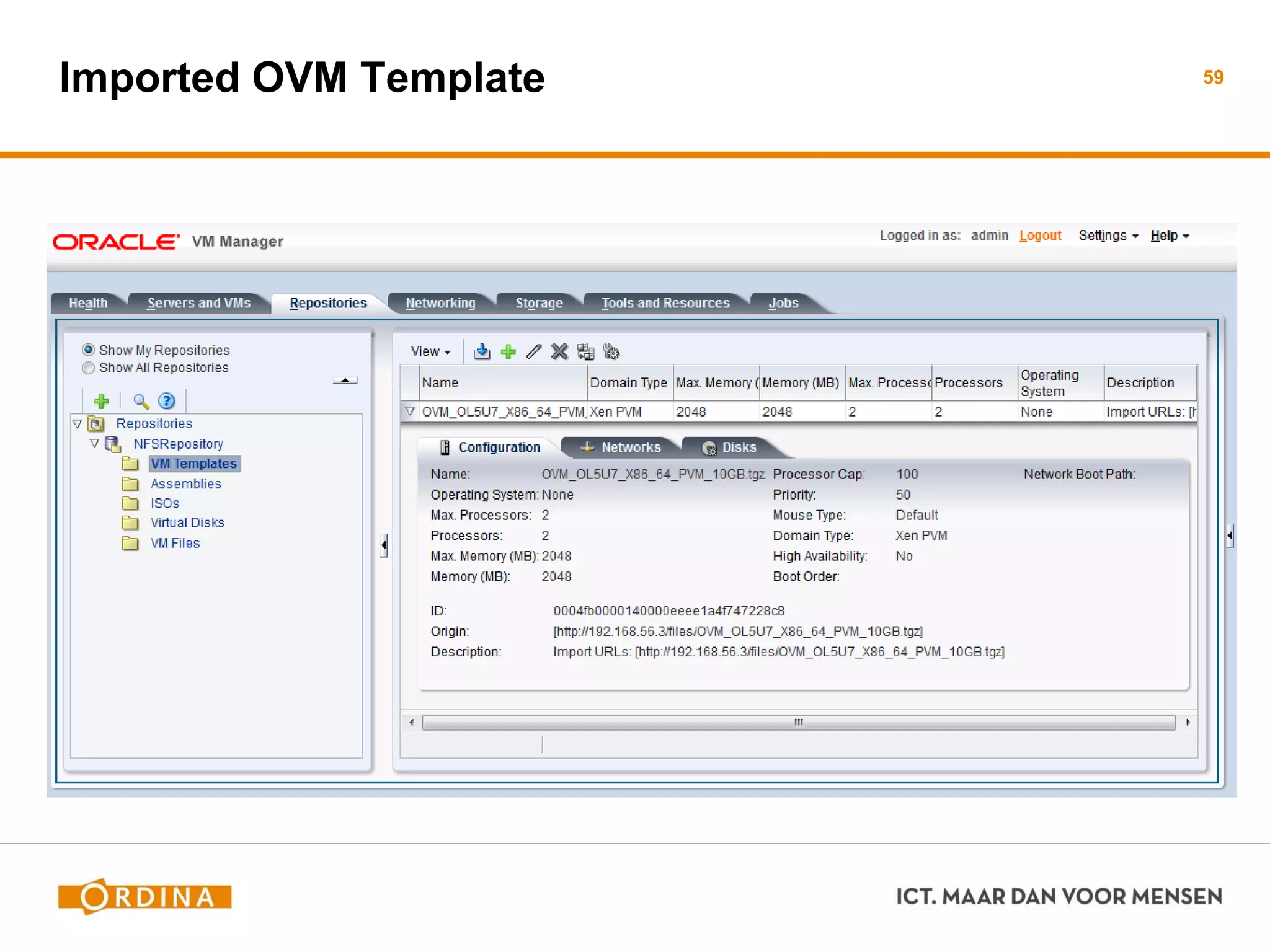The image size is (1270, 952).
Task: Open the View dropdown menu
Action: [430, 352]
